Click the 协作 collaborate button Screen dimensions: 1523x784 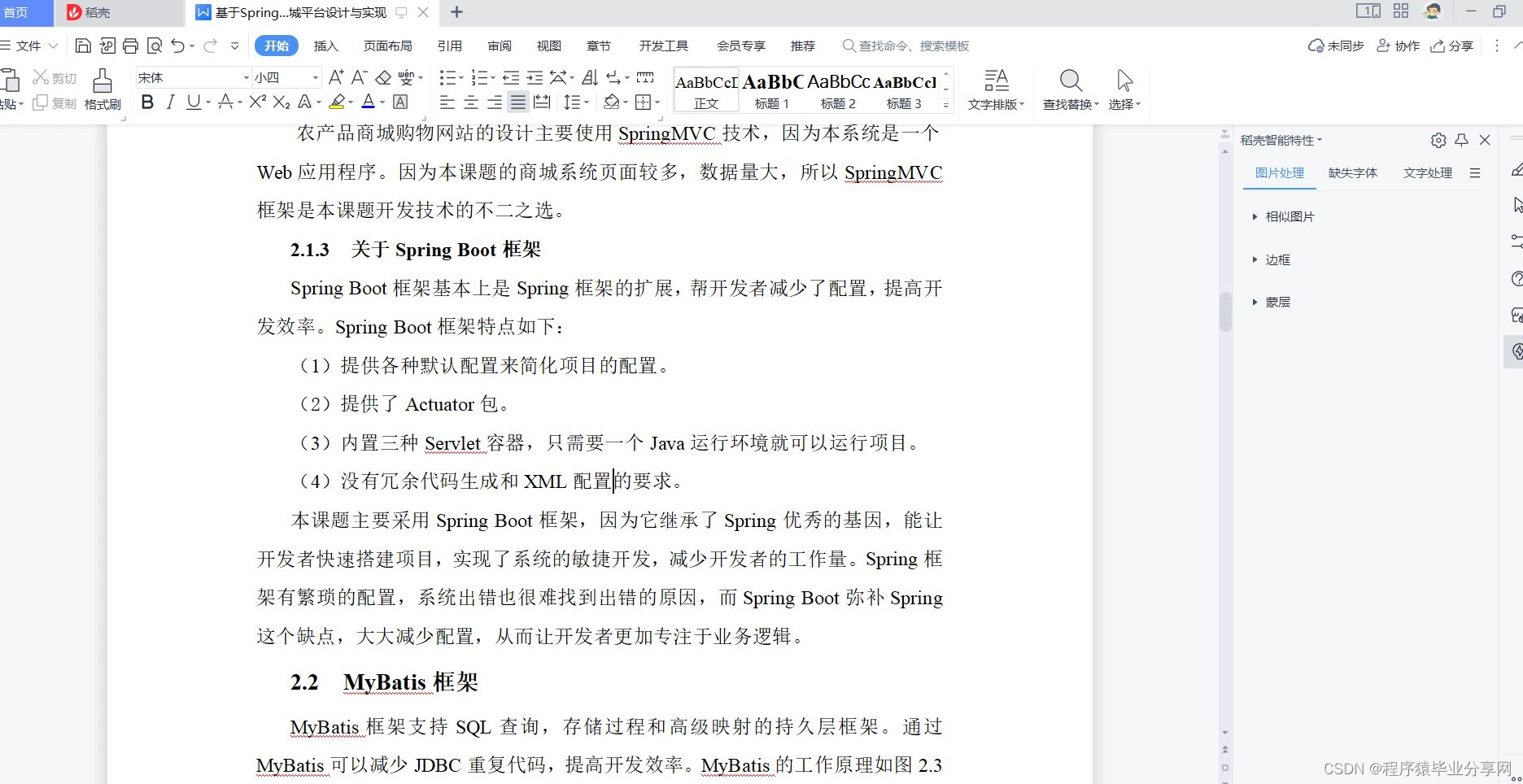[1398, 46]
